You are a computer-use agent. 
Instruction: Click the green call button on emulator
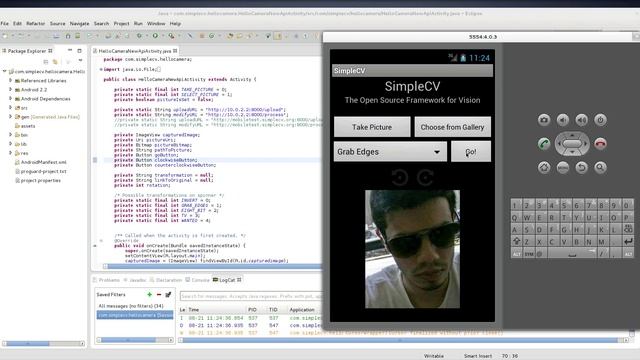click(x=544, y=144)
